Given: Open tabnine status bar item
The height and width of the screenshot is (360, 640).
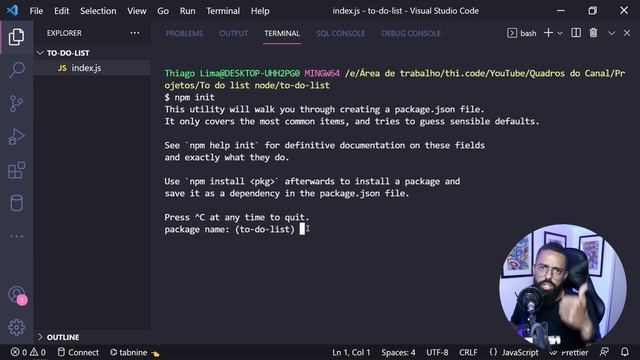Looking at the screenshot, I should click(x=134, y=352).
